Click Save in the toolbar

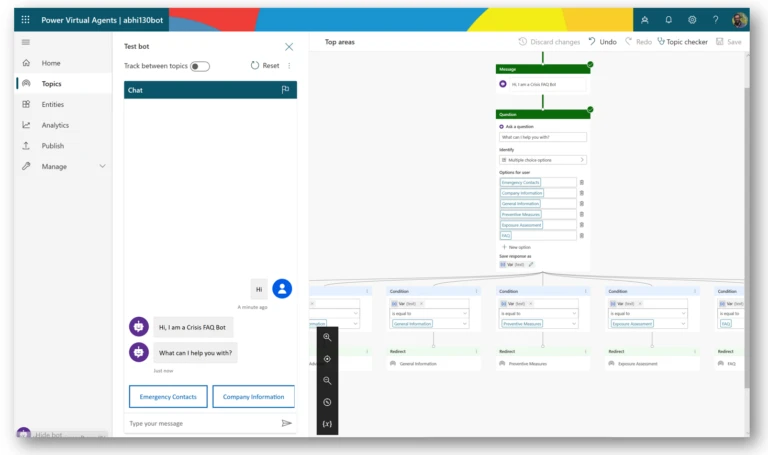[x=729, y=42]
